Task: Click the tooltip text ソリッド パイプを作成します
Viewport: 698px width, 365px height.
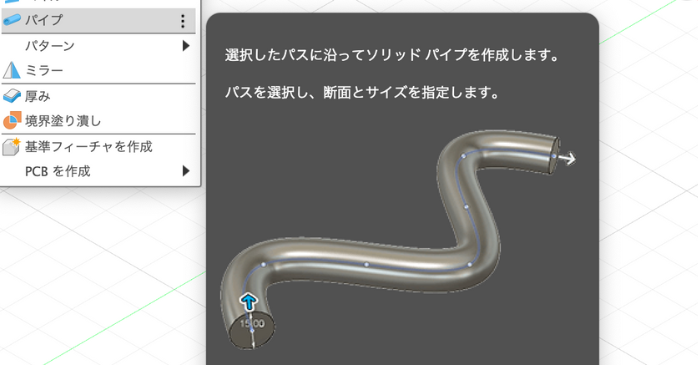Action: point(462,55)
